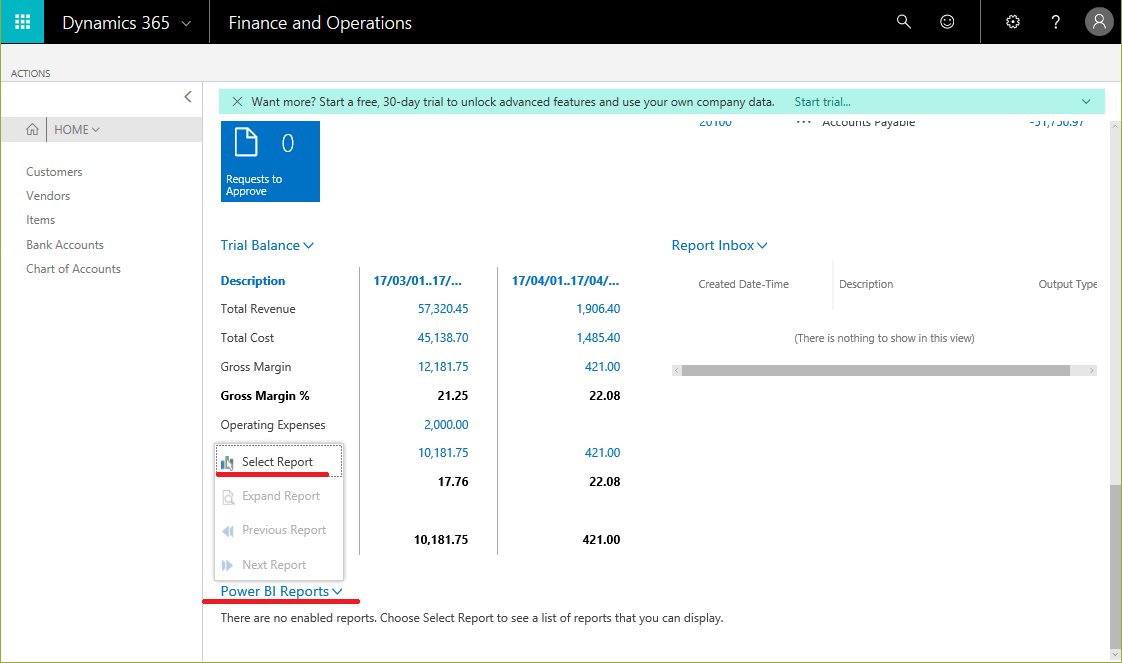Open the smiley feedback icon

[x=947, y=22]
